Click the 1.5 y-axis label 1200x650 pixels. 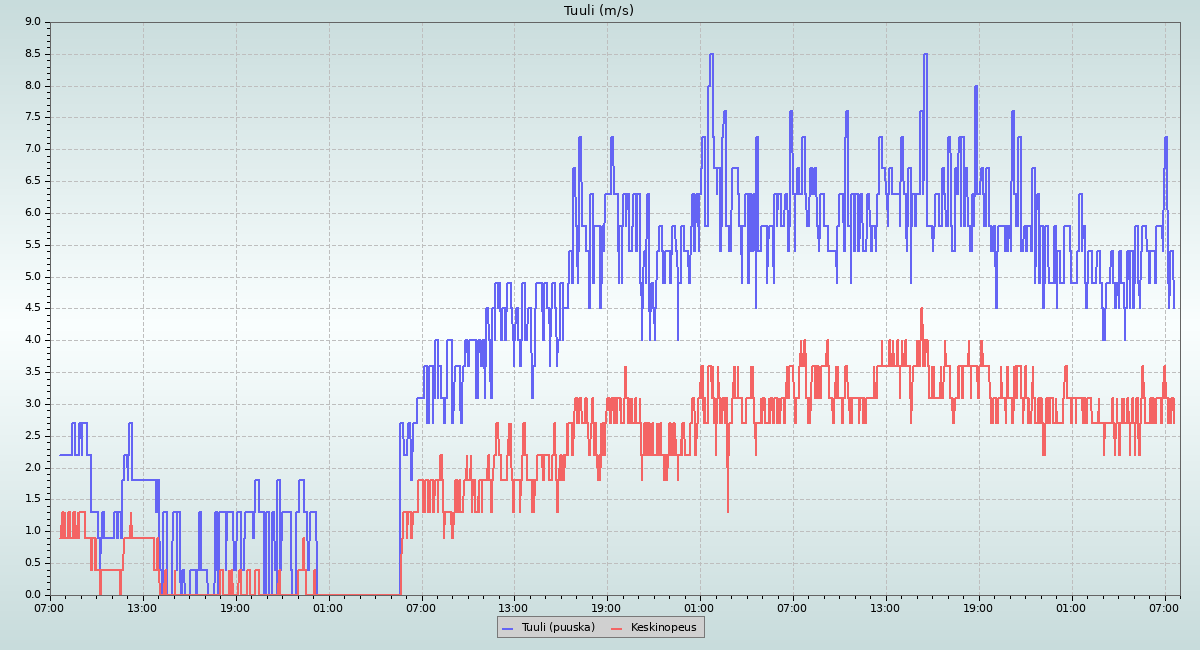(32, 499)
